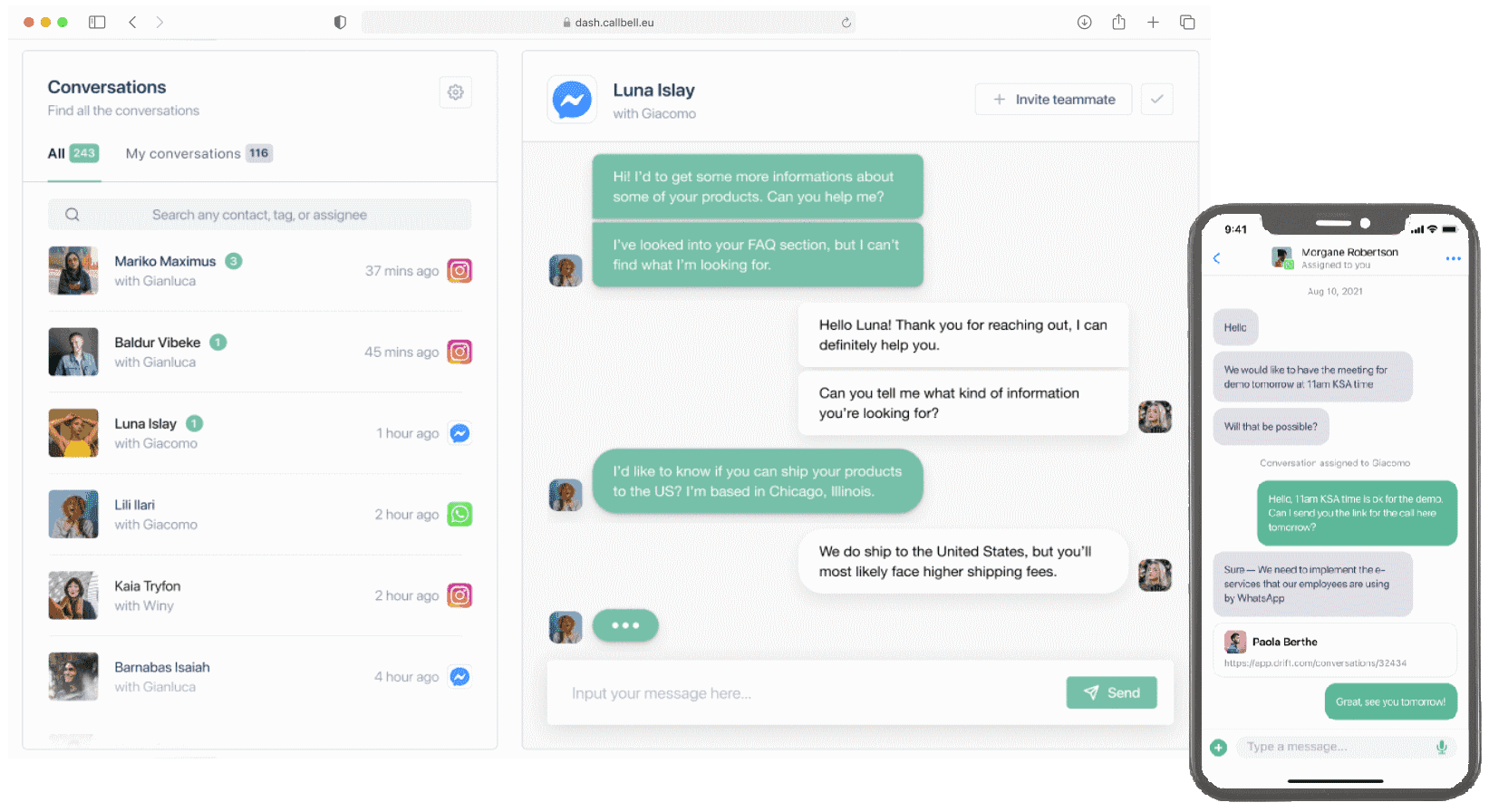
Task: Toggle the browser sidebar icon
Action: (x=97, y=22)
